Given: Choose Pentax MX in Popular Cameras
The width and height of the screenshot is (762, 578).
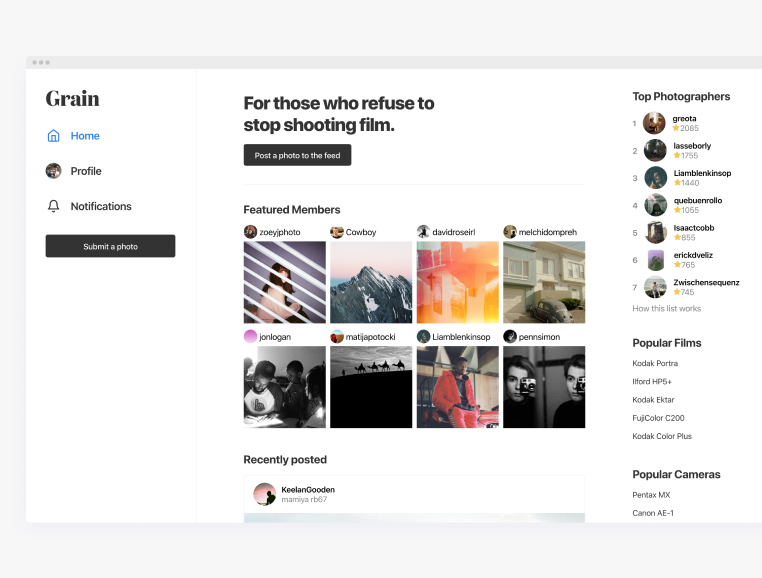Looking at the screenshot, I should pos(651,495).
